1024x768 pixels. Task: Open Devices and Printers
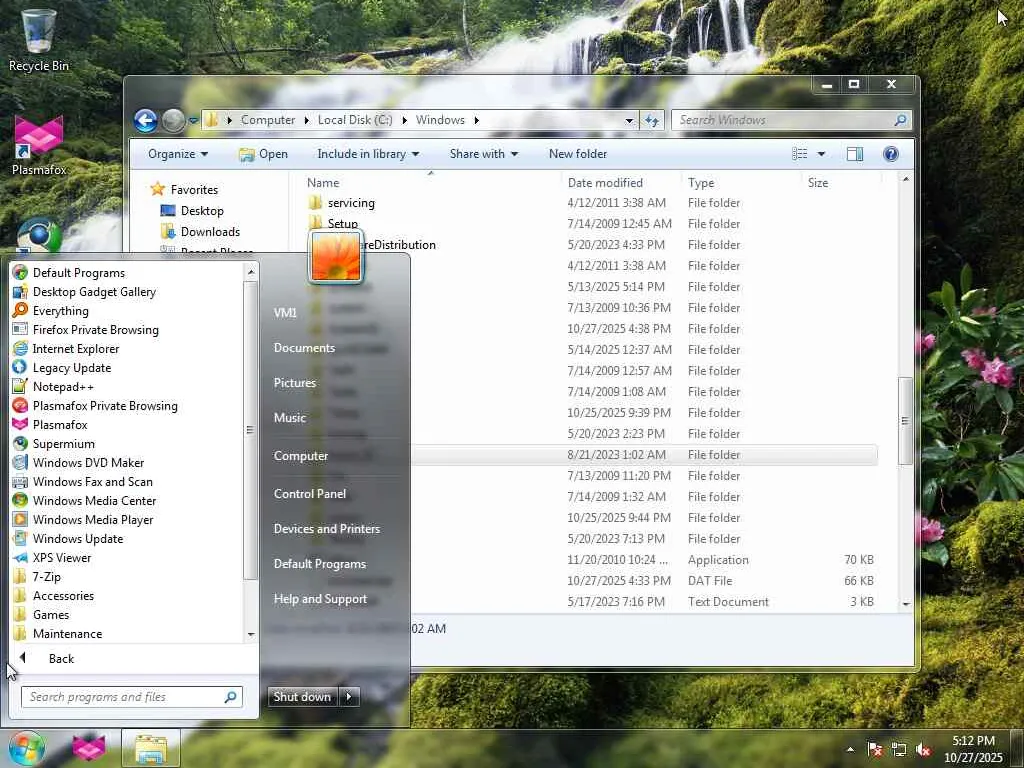327,529
